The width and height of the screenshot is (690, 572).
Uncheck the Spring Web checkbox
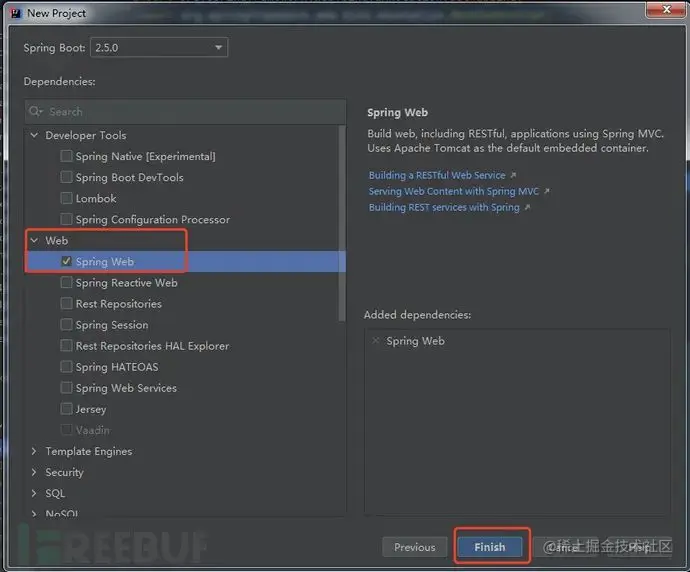coord(66,261)
